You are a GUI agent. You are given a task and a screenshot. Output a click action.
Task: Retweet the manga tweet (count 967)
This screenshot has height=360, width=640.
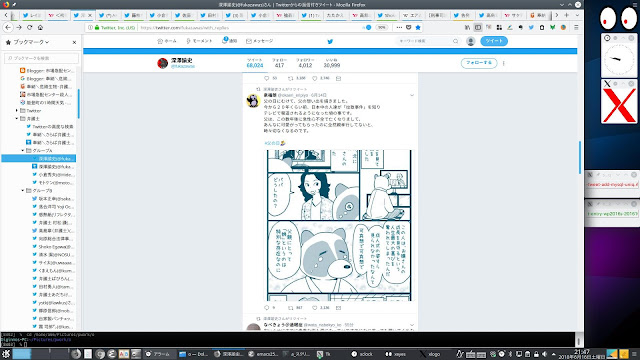click(x=291, y=308)
